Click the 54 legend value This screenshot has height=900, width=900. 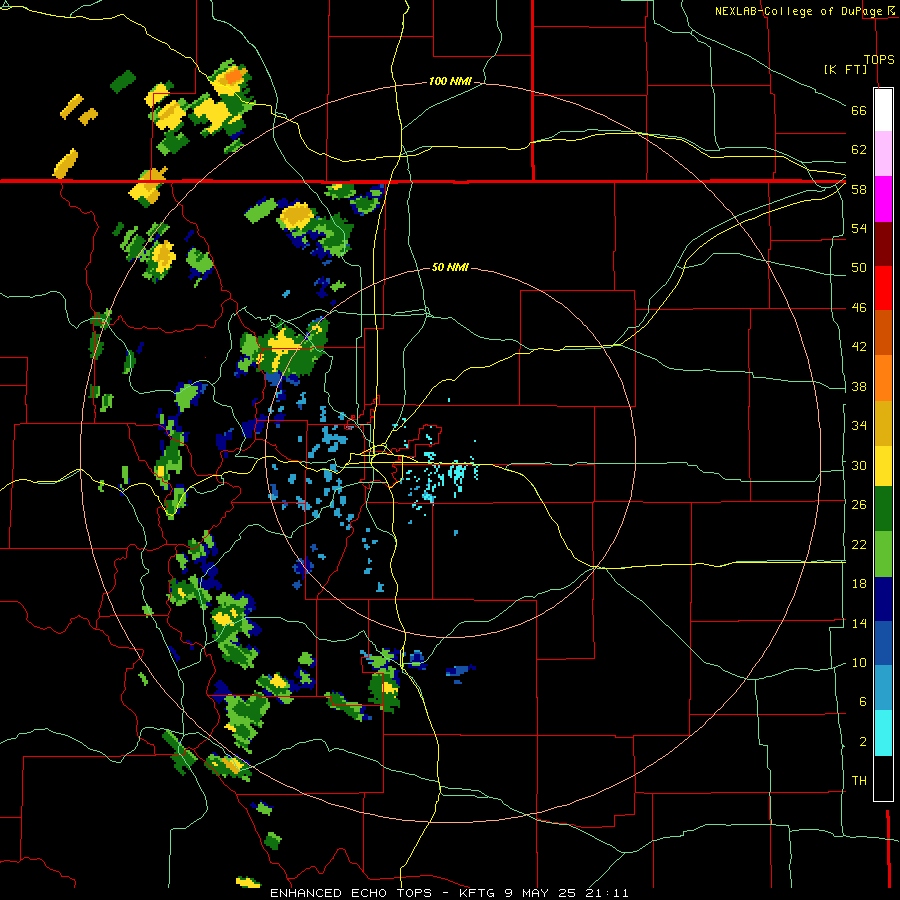coord(859,228)
